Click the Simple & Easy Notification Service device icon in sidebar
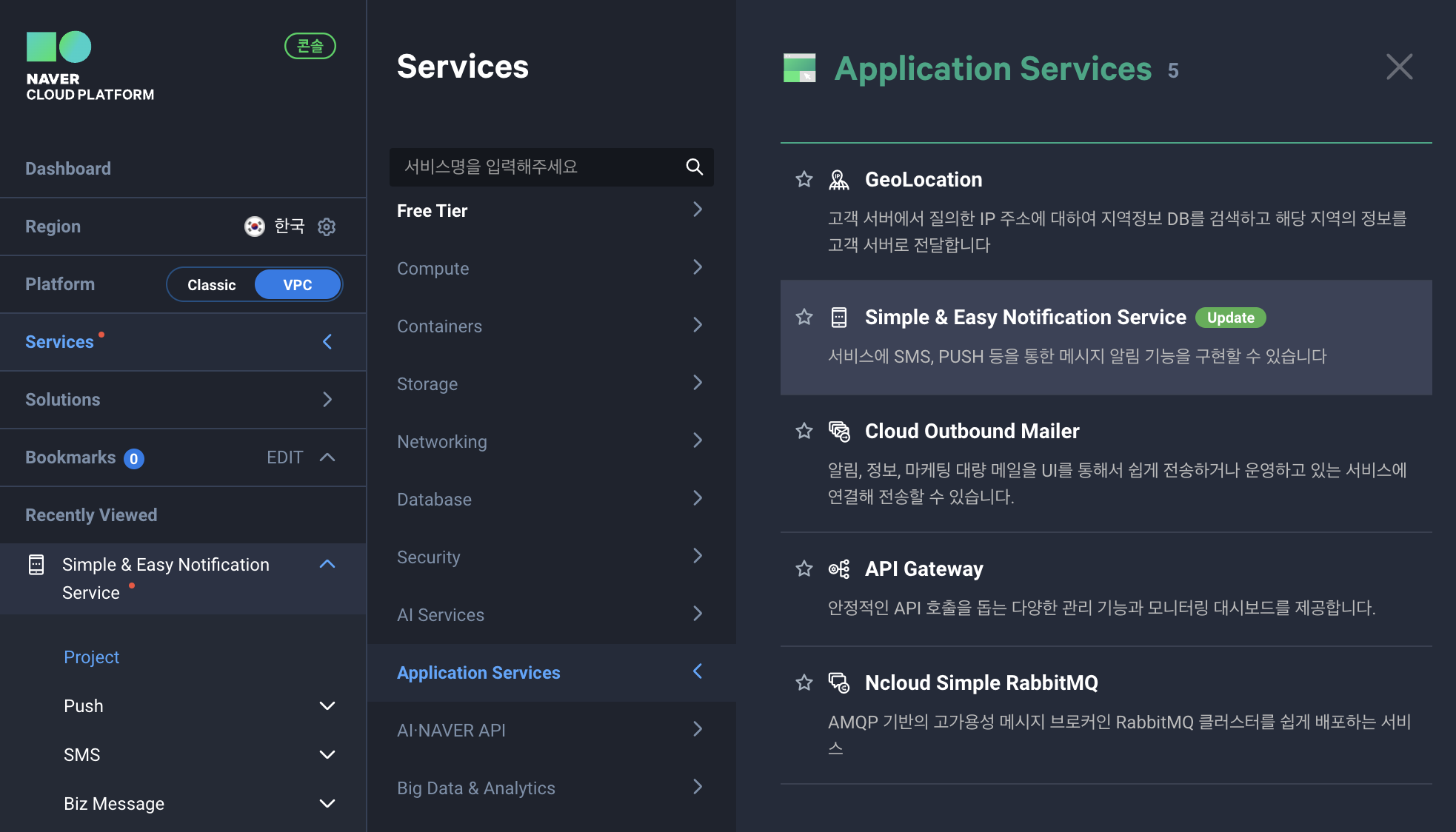The image size is (1456, 832). 36,565
